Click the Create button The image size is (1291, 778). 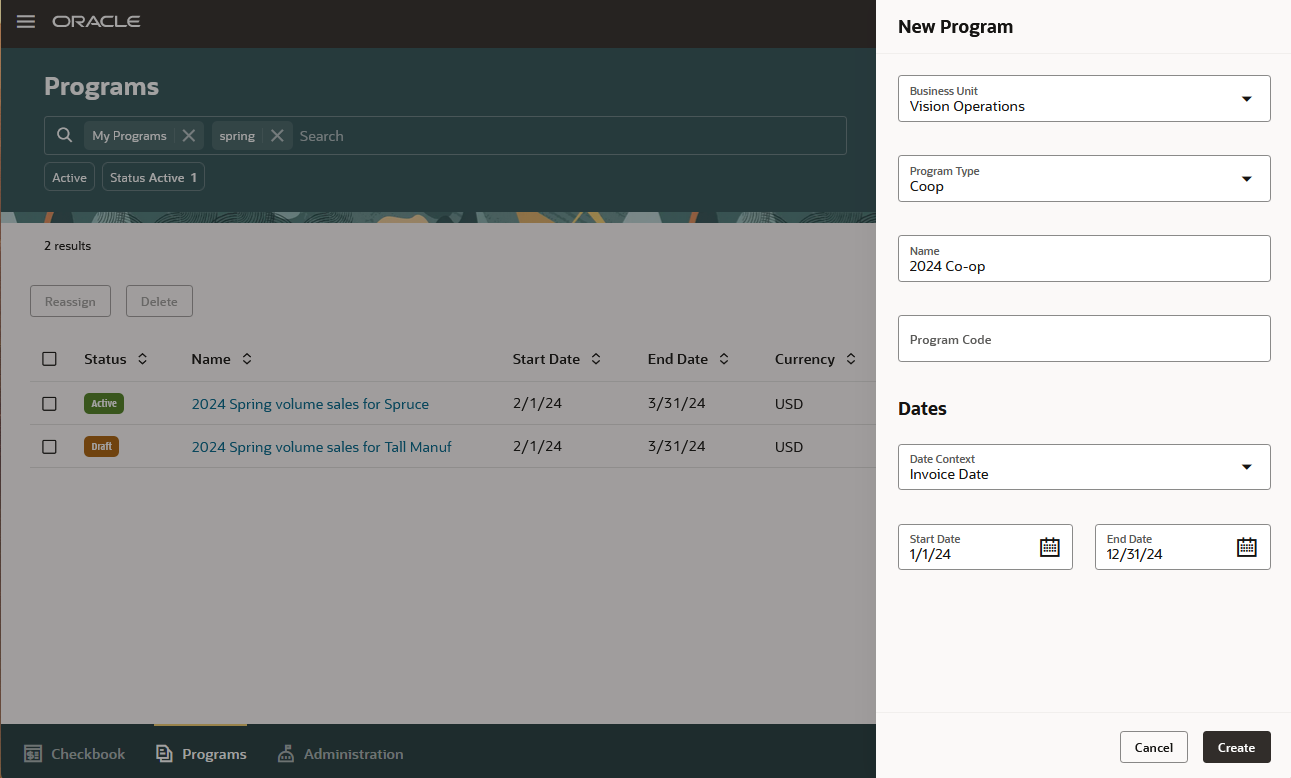click(1236, 747)
